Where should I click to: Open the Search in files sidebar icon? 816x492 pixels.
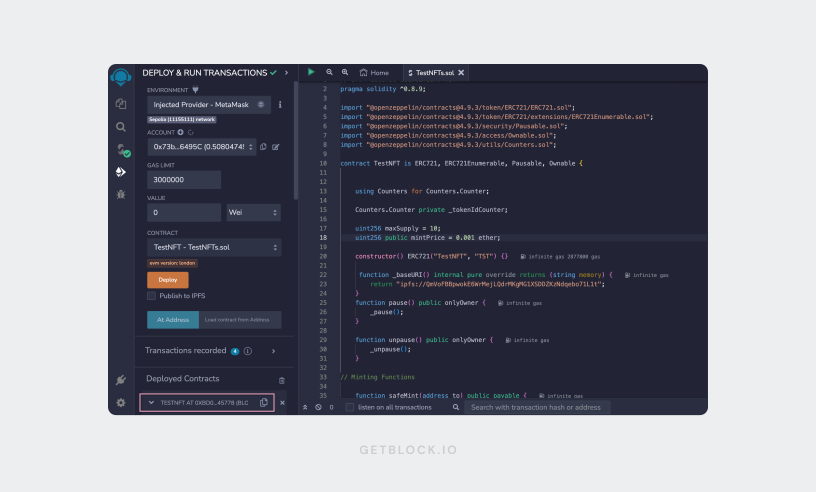[121, 127]
